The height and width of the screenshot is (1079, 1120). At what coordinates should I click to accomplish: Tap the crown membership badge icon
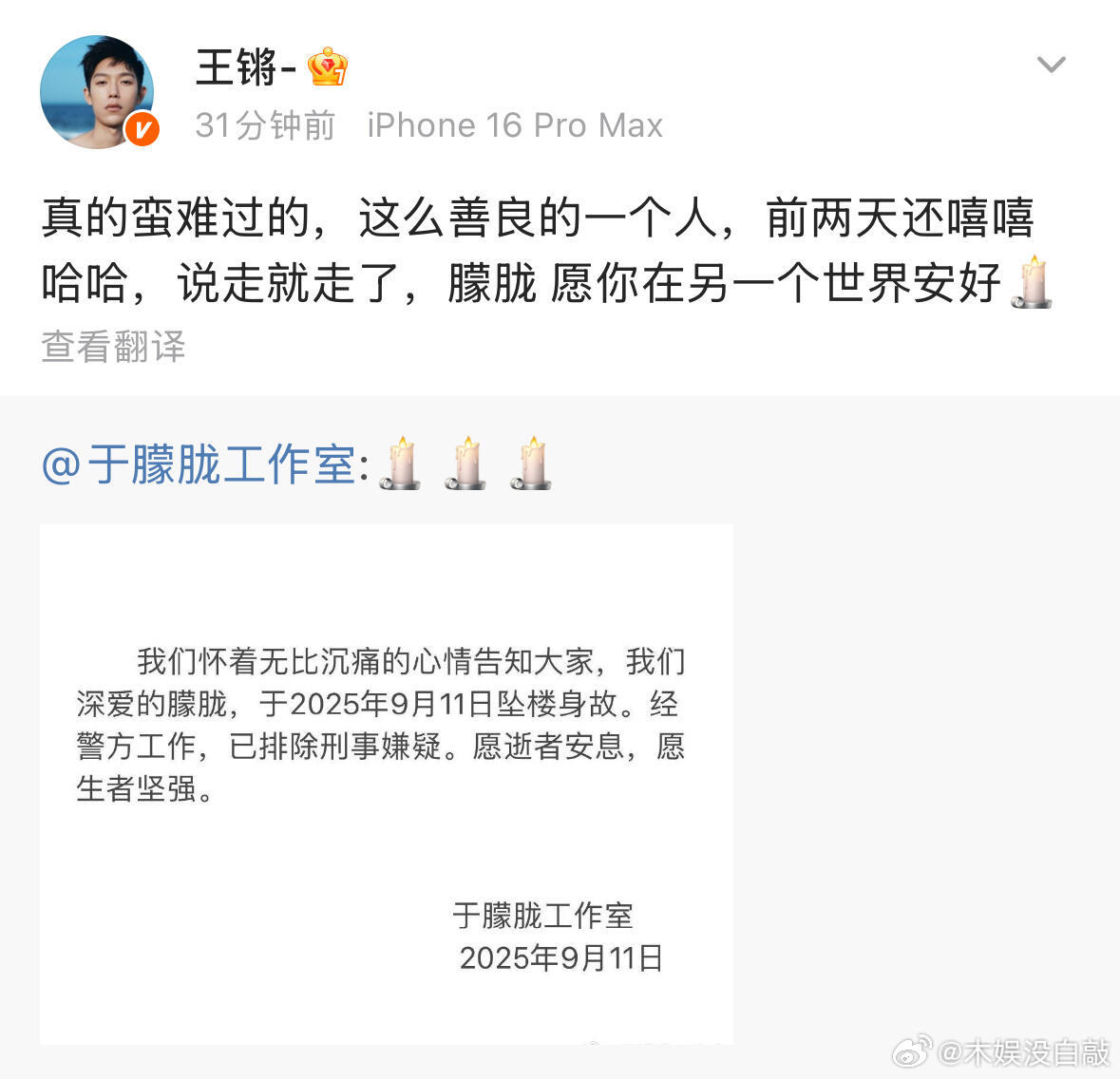click(327, 66)
